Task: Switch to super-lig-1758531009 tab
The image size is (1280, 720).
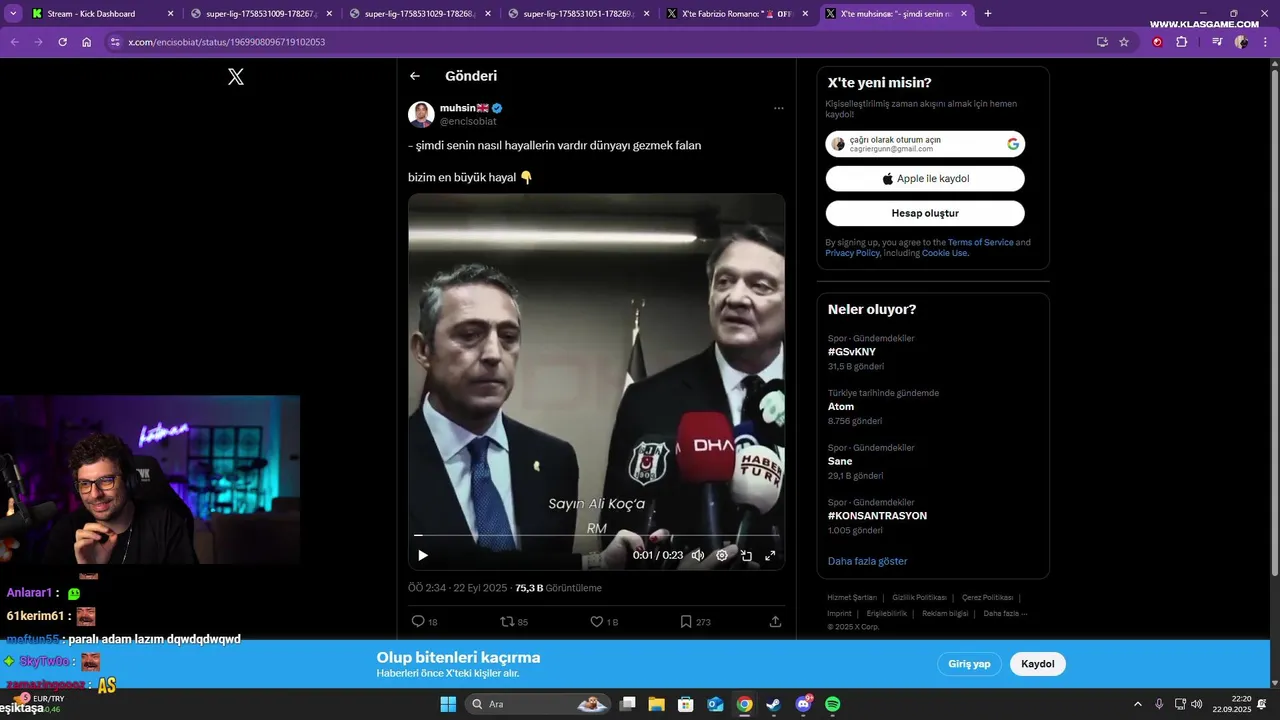Action: (261, 14)
